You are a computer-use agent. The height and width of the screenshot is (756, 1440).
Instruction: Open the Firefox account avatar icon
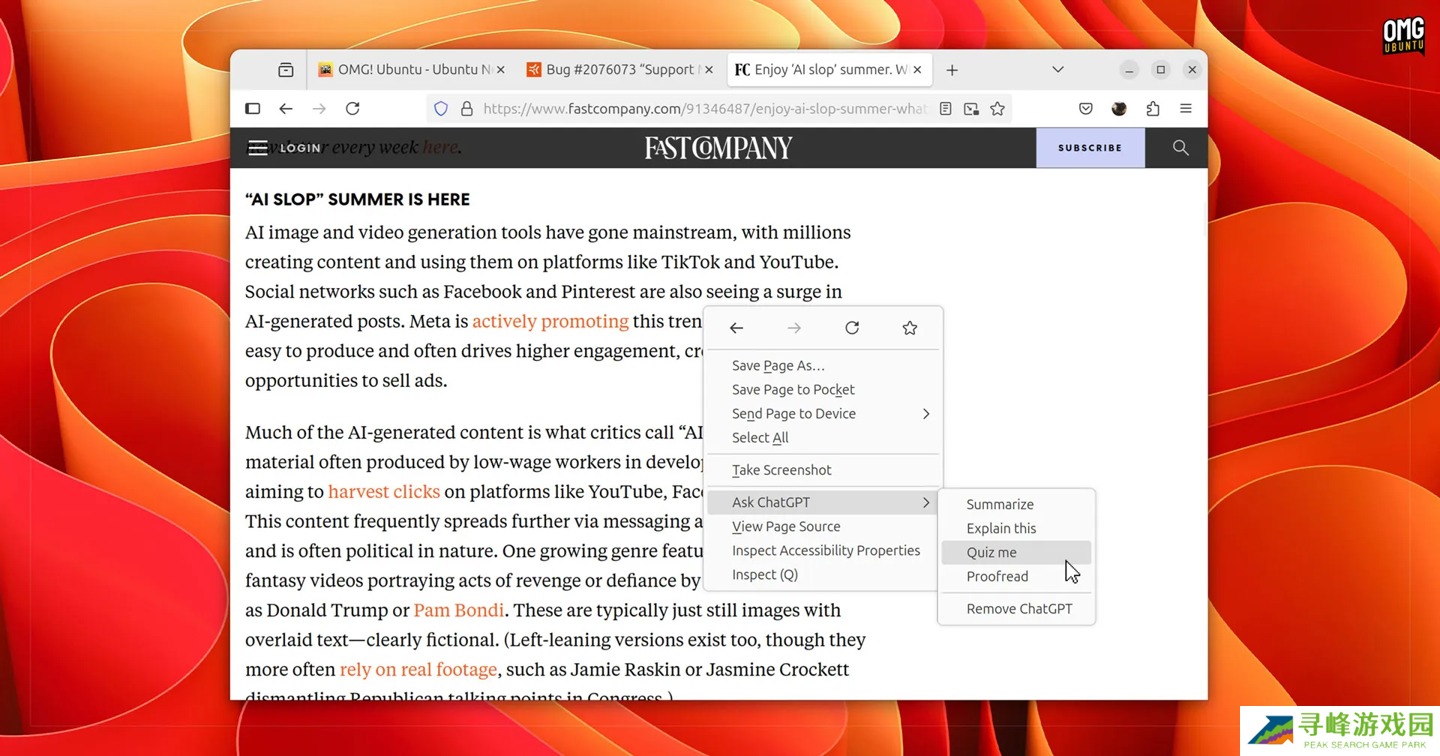pyautogui.click(x=1119, y=109)
